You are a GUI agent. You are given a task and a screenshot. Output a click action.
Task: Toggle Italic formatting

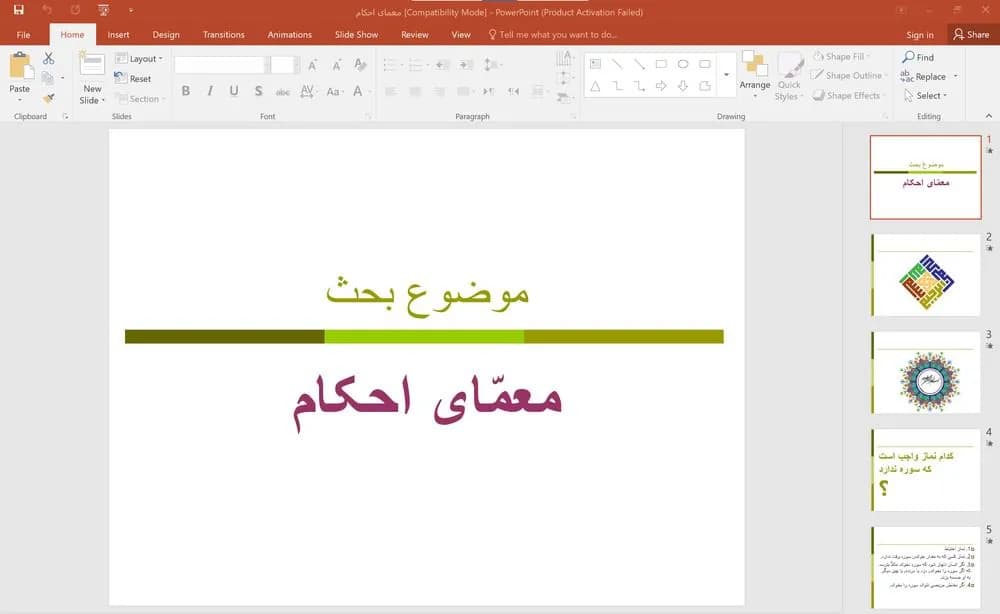coord(210,91)
